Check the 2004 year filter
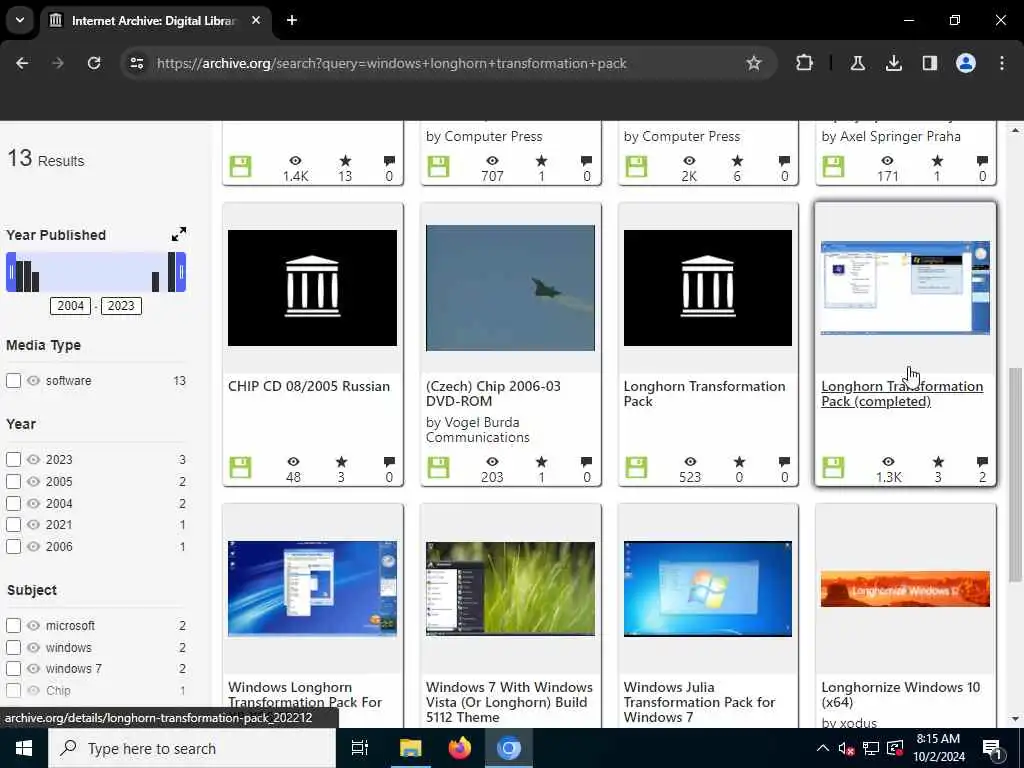 (13, 504)
